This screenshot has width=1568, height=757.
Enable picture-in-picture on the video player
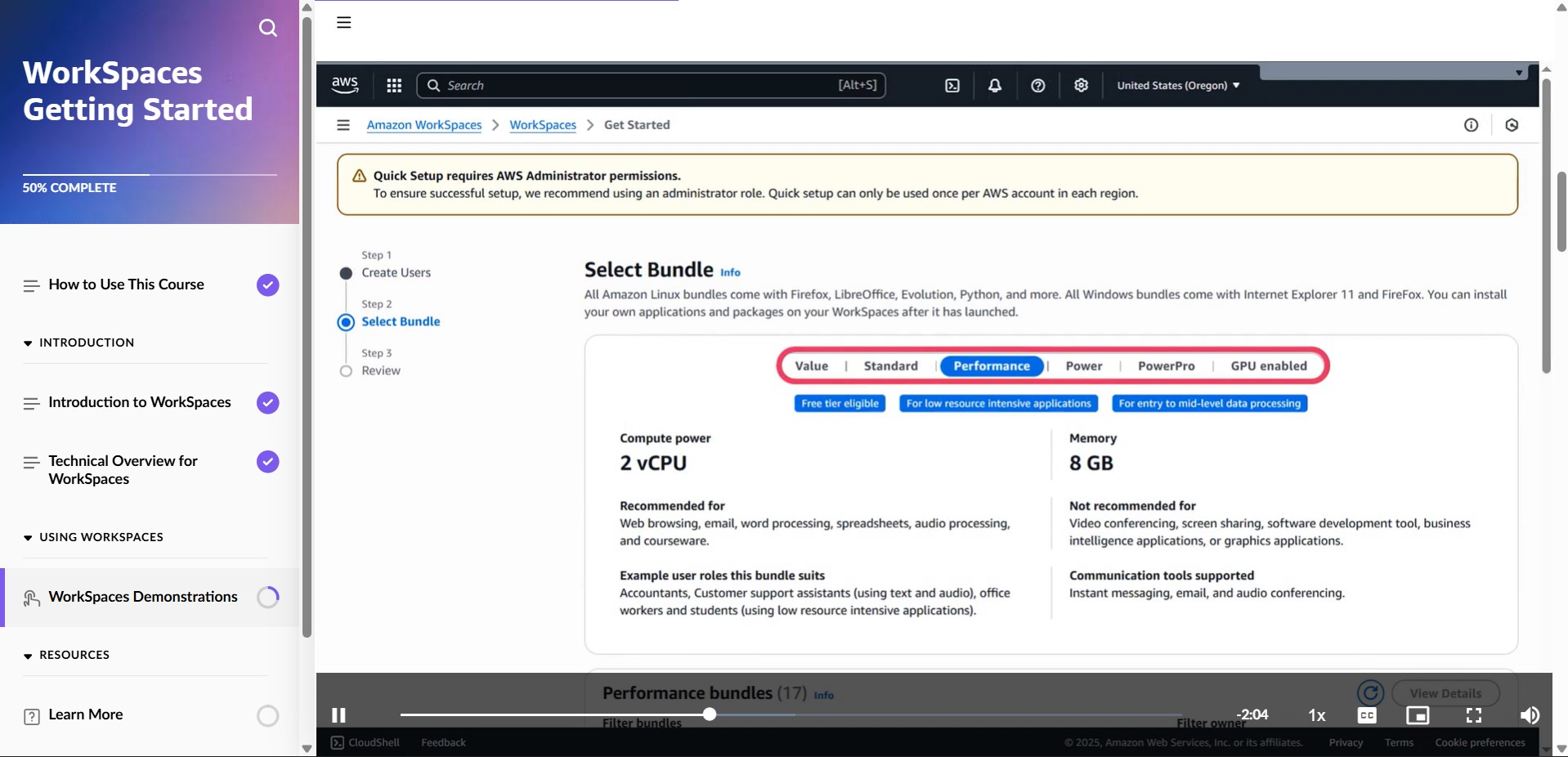coord(1418,715)
